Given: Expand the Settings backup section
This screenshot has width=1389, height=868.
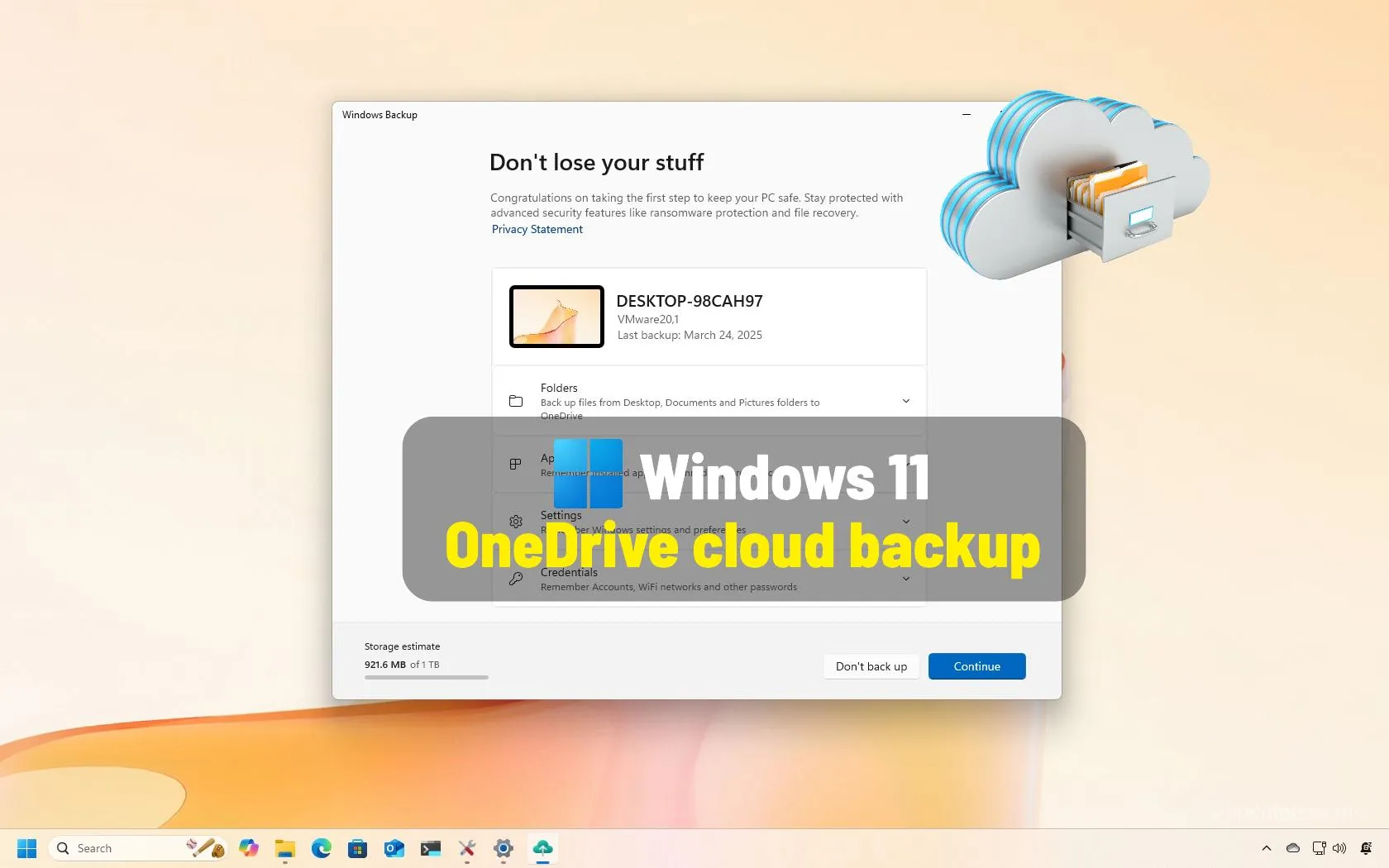Looking at the screenshot, I should click(x=906, y=522).
